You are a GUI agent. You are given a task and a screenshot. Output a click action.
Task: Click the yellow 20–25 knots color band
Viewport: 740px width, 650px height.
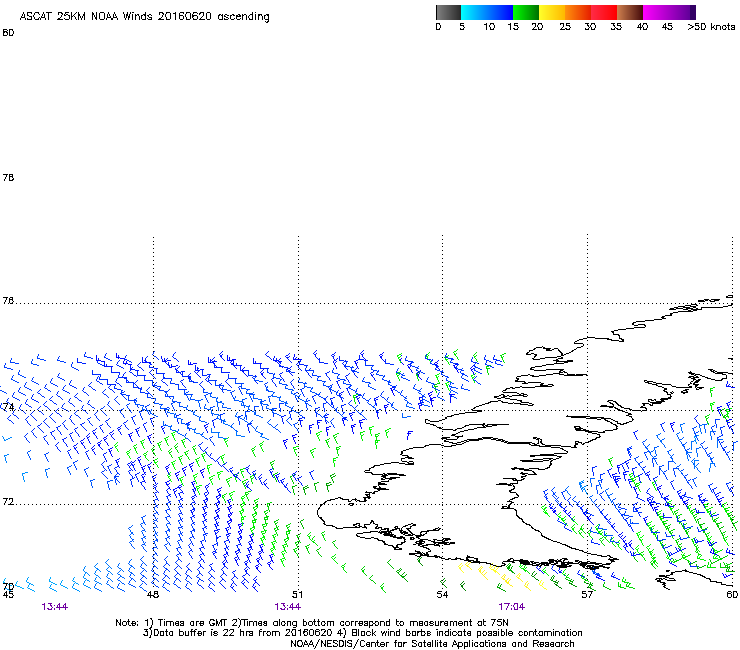click(x=552, y=12)
